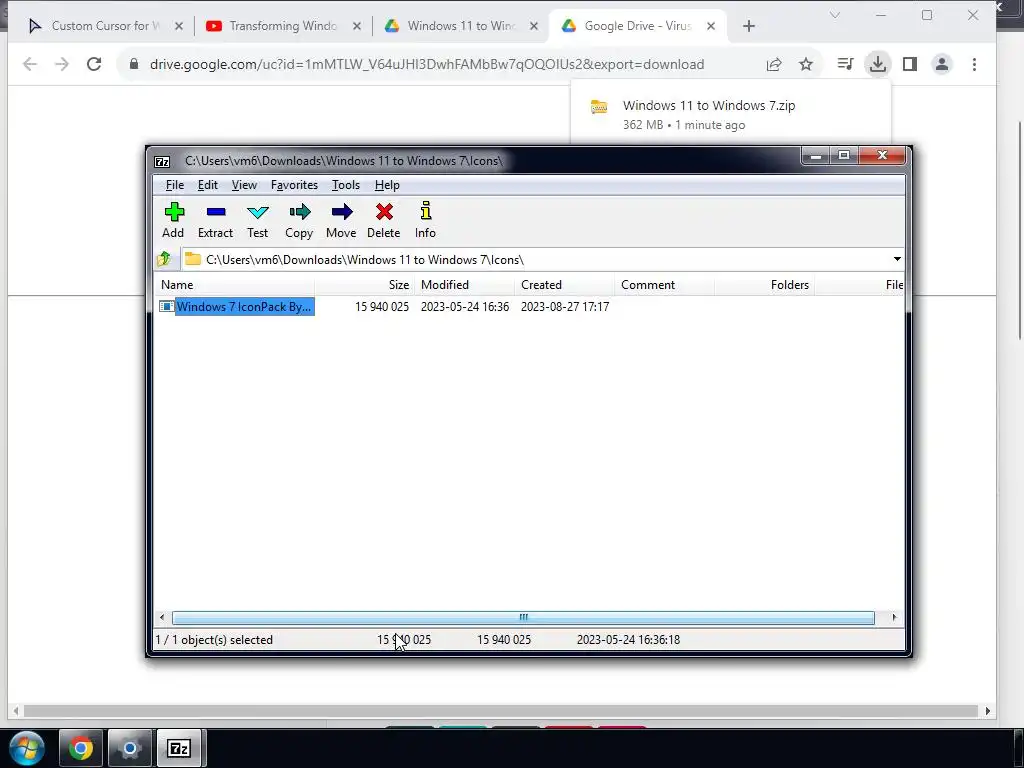Click the Copy toolbar icon in 7-Zip

pos(299,220)
